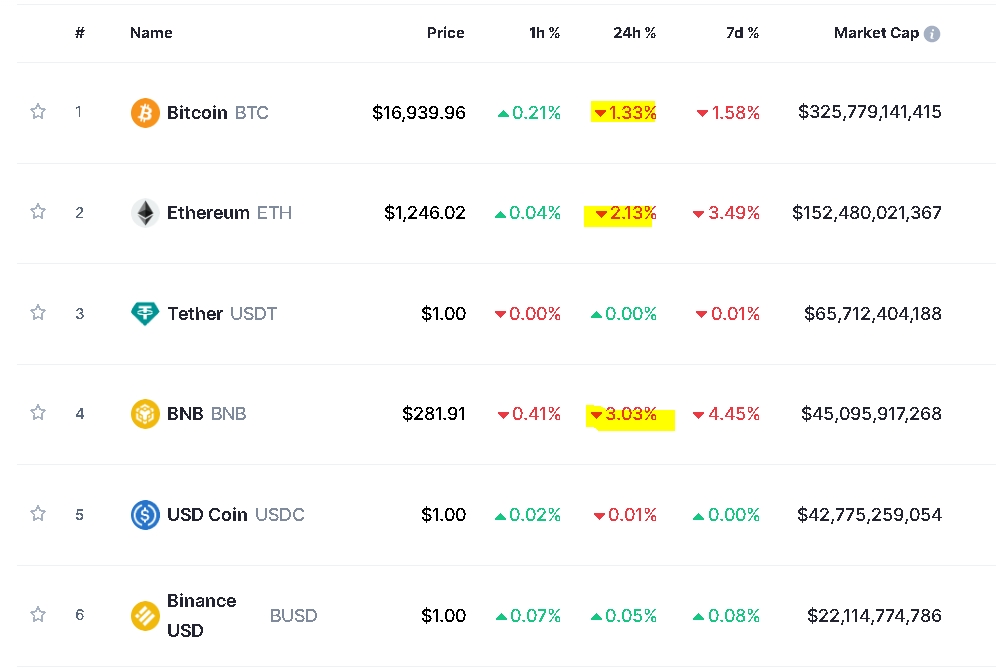Sort by the Name column header
Screen dimensions: 996x672
tap(151, 33)
